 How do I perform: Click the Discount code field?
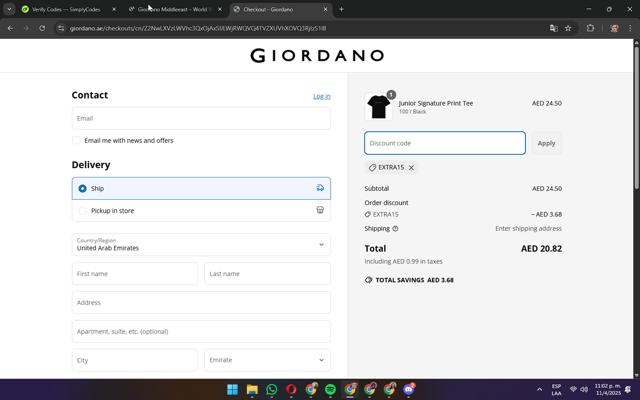pyautogui.click(x=444, y=143)
